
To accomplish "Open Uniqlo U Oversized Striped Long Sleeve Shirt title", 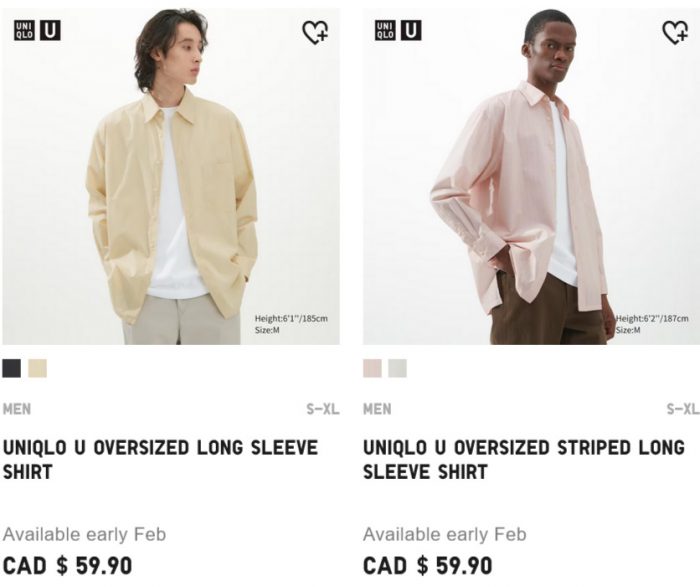I will 524,460.
